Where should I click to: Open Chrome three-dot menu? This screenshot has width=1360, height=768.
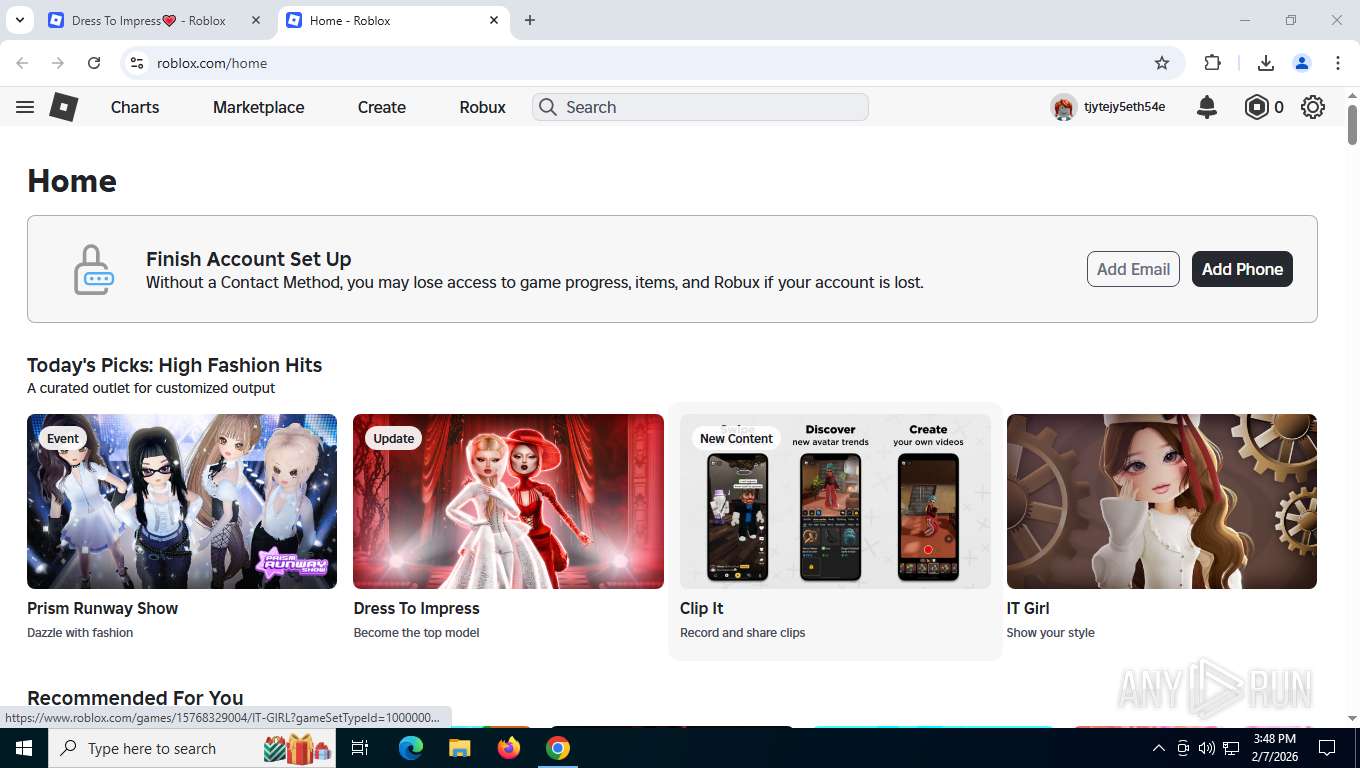[x=1338, y=63]
